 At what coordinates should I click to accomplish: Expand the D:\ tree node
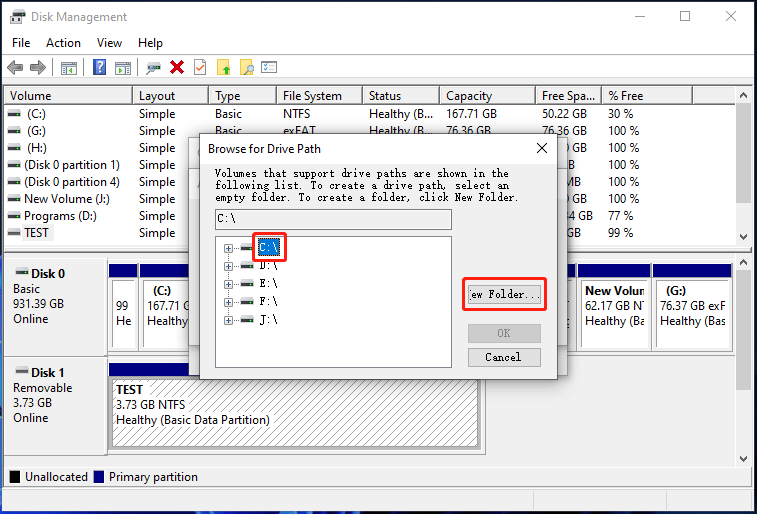(x=228, y=266)
